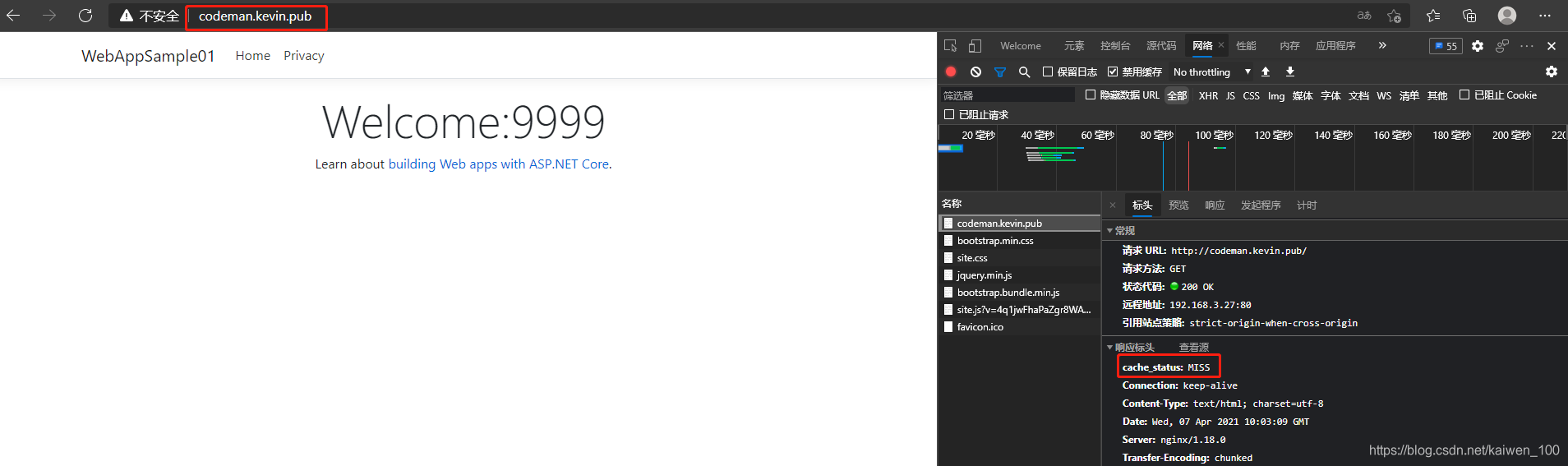Open the WebAppSample01 brand link
The image size is (1568, 466).
coord(148,56)
